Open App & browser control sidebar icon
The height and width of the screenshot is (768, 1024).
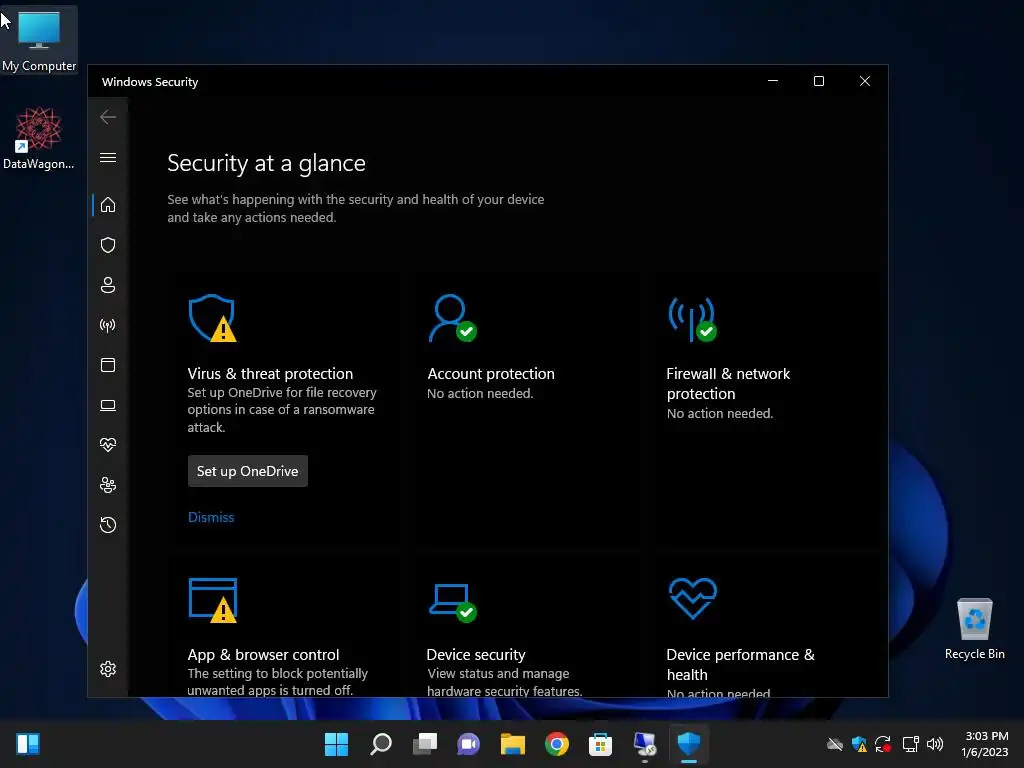(x=108, y=365)
